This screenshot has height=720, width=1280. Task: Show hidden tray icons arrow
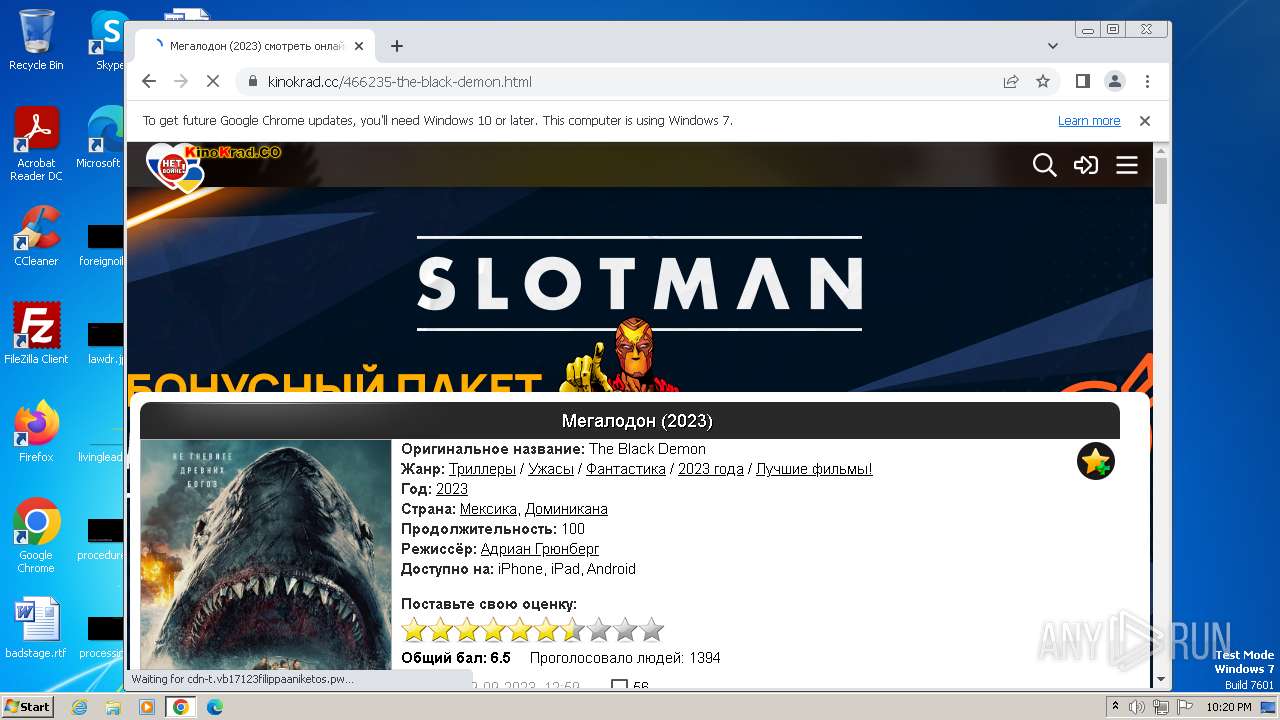pyautogui.click(x=1115, y=706)
